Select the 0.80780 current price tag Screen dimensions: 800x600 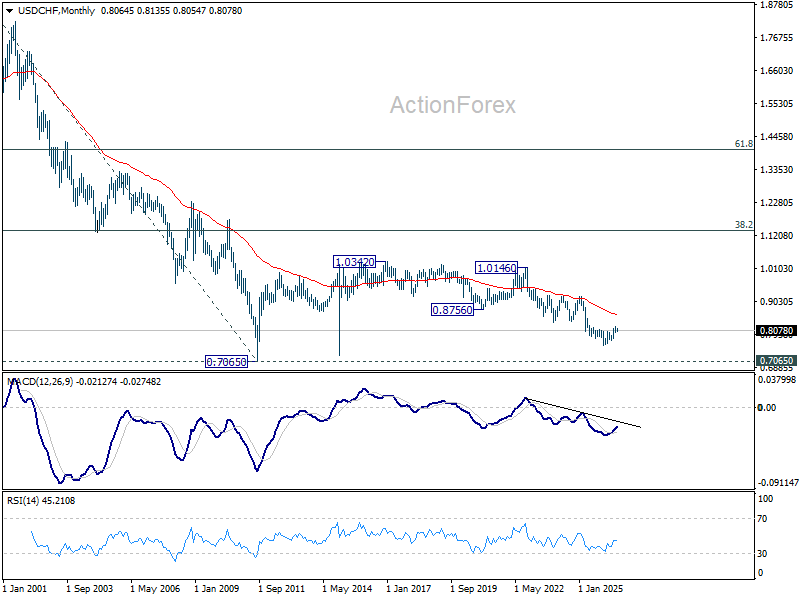click(776, 331)
